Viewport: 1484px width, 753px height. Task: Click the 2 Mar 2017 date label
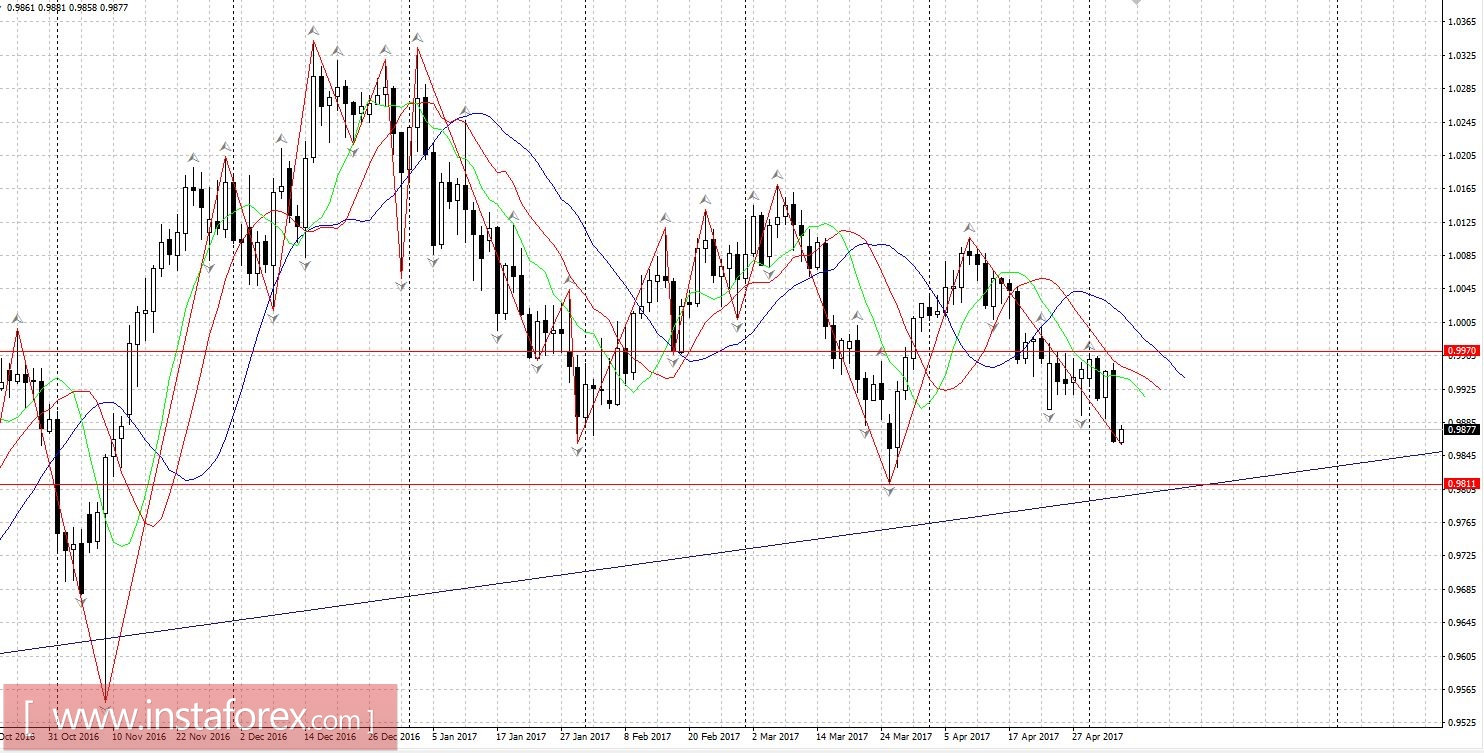(776, 737)
